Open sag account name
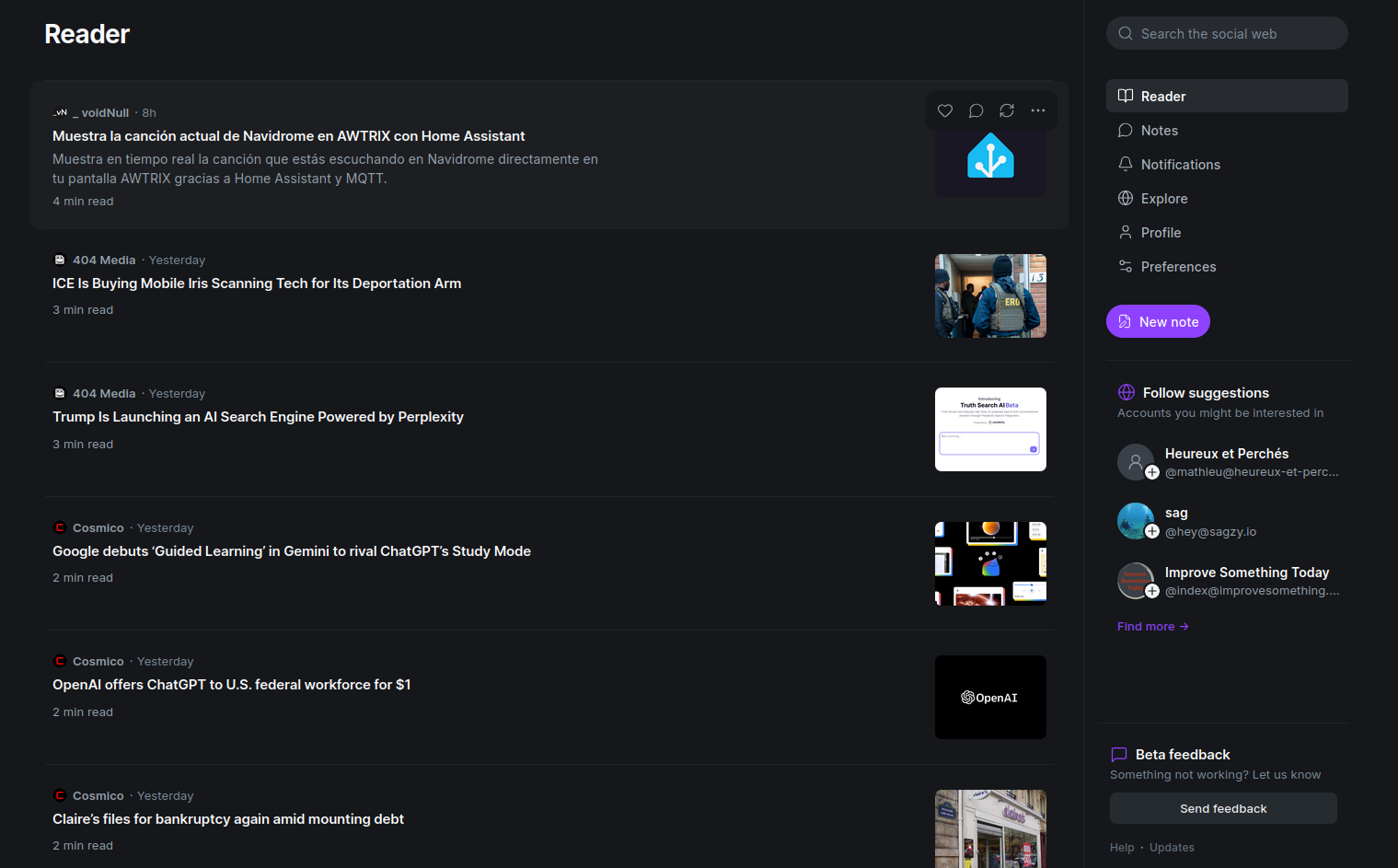The height and width of the screenshot is (868, 1398). 1176,513
